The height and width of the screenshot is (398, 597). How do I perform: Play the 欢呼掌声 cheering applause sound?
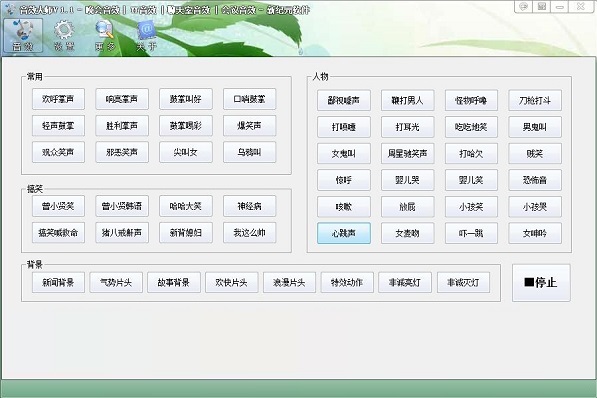(58, 99)
